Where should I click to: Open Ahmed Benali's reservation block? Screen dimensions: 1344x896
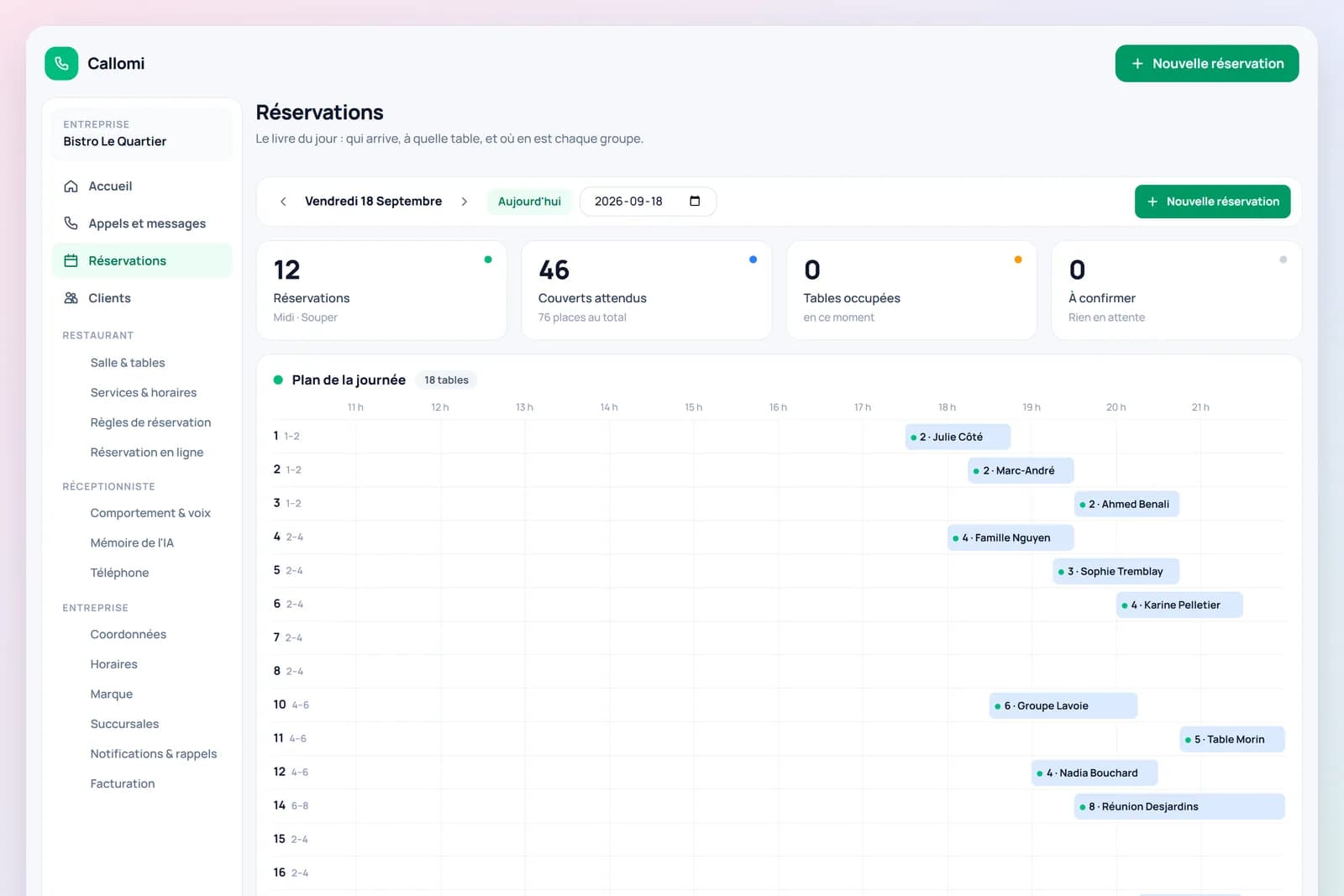(1126, 504)
